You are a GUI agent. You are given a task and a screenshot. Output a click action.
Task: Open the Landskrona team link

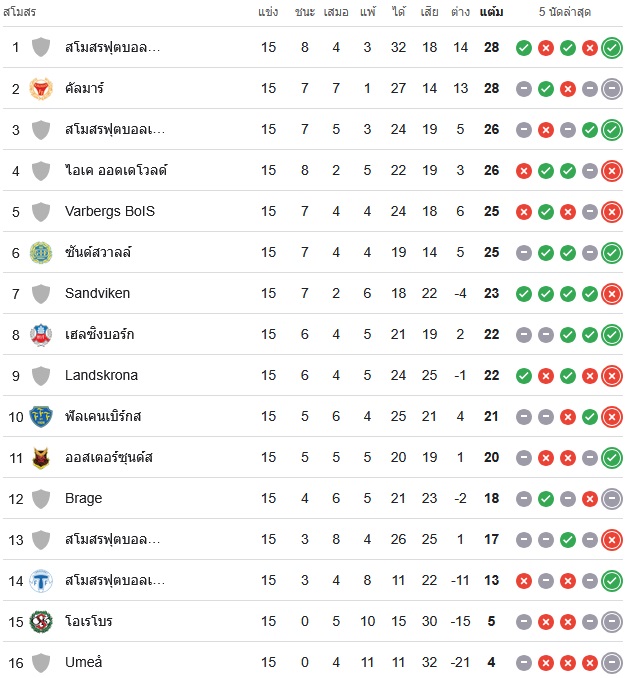point(102,375)
